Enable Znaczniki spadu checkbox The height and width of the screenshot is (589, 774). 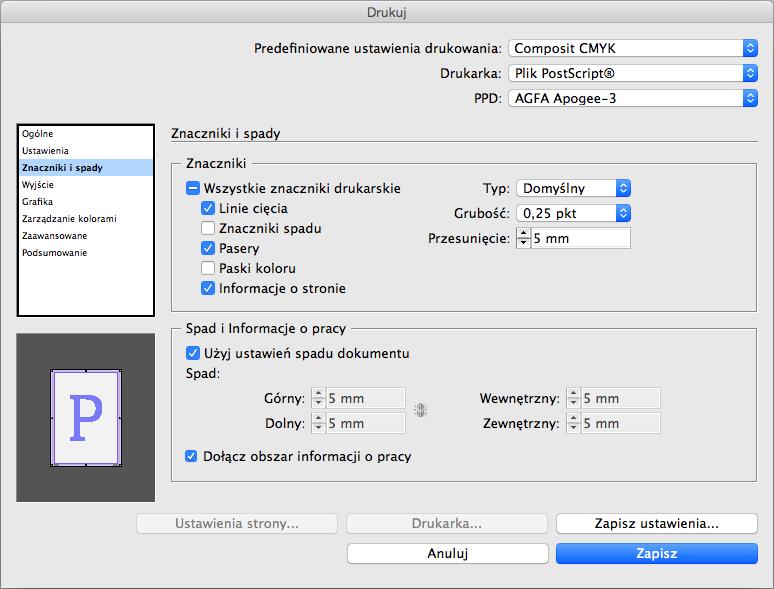click(208, 228)
